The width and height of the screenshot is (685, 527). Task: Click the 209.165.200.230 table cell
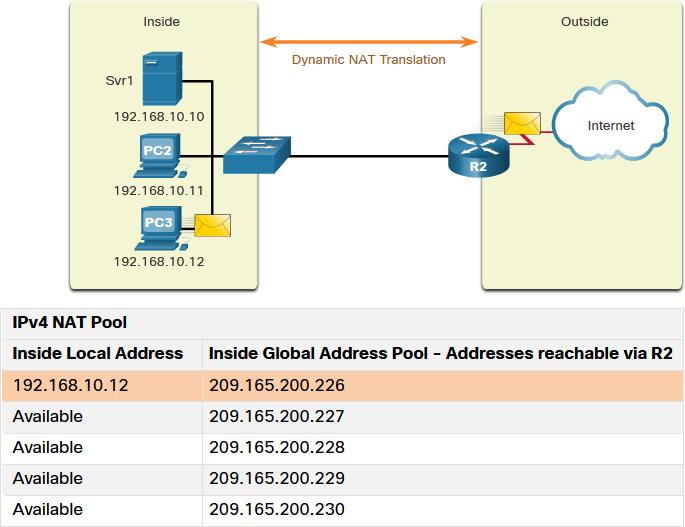(443, 510)
